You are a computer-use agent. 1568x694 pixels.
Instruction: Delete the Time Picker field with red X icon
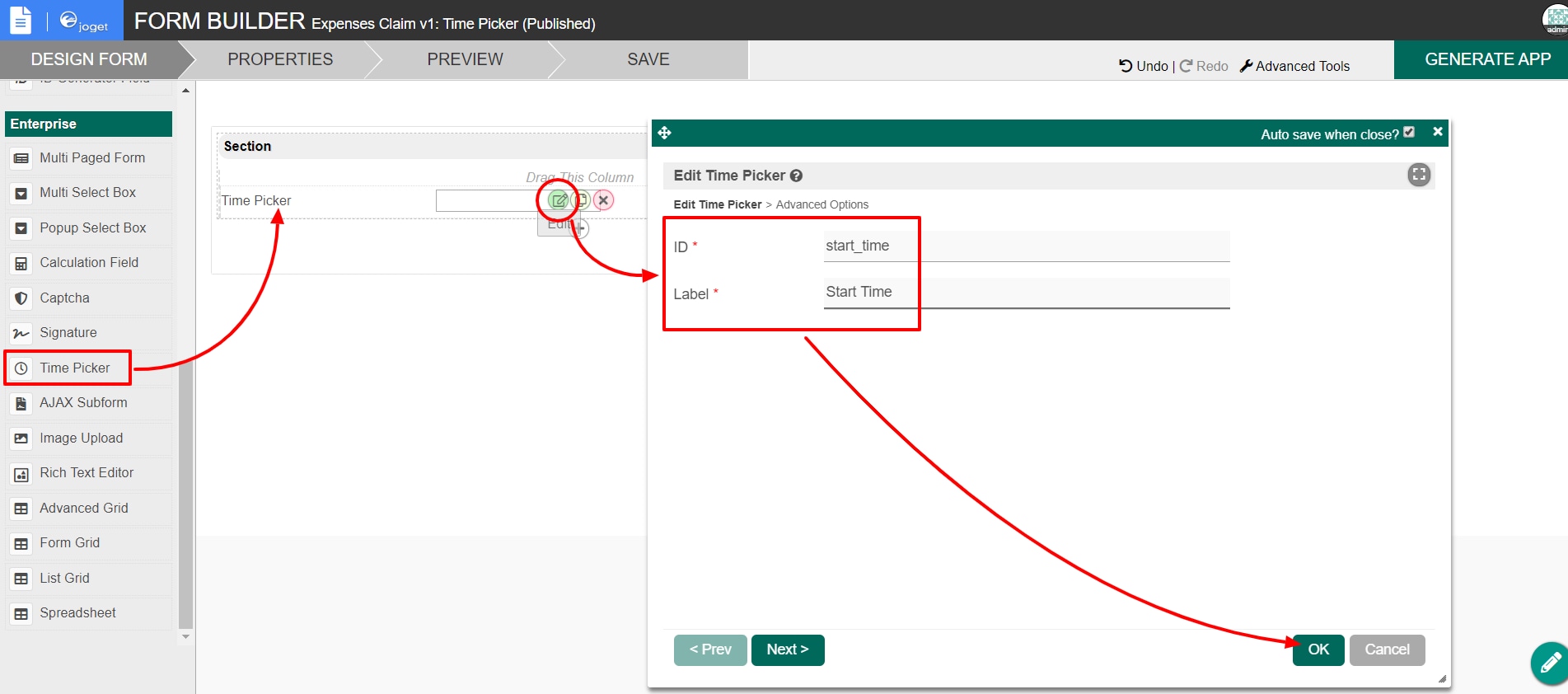(x=603, y=200)
